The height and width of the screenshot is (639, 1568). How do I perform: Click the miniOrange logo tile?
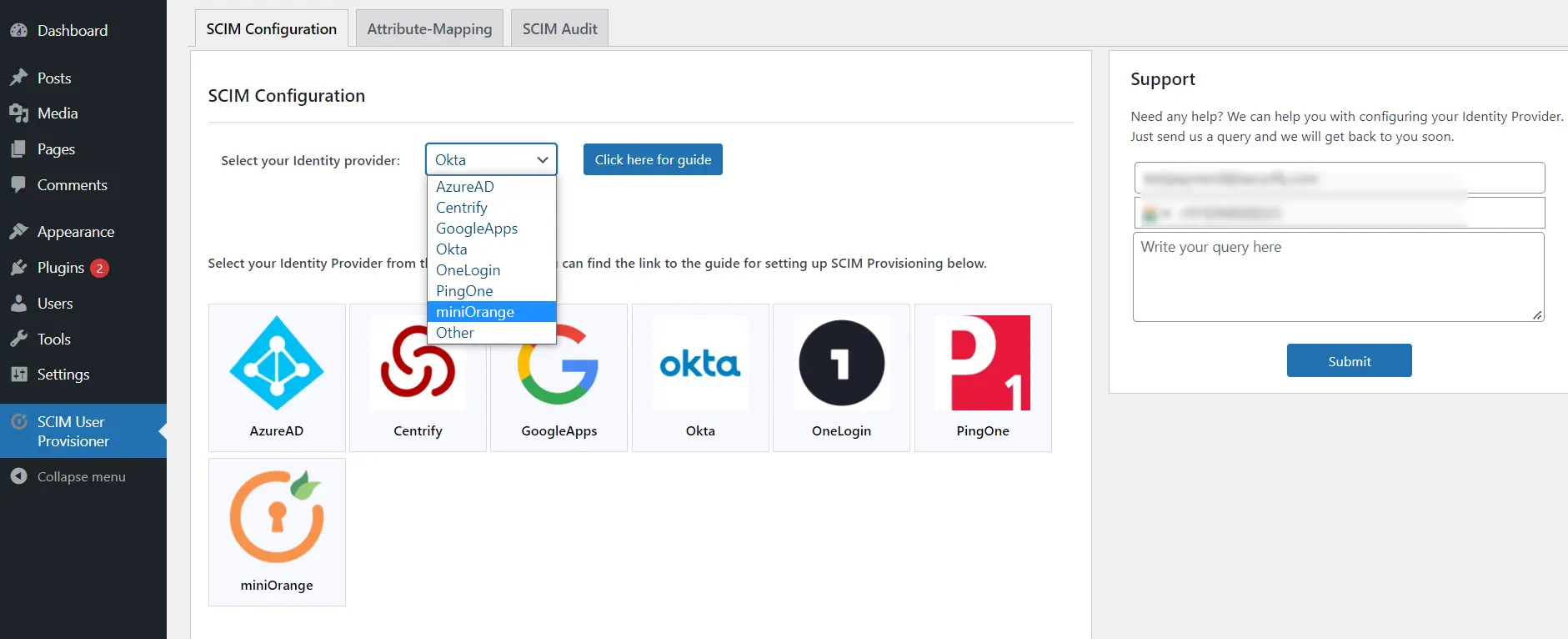click(x=277, y=532)
